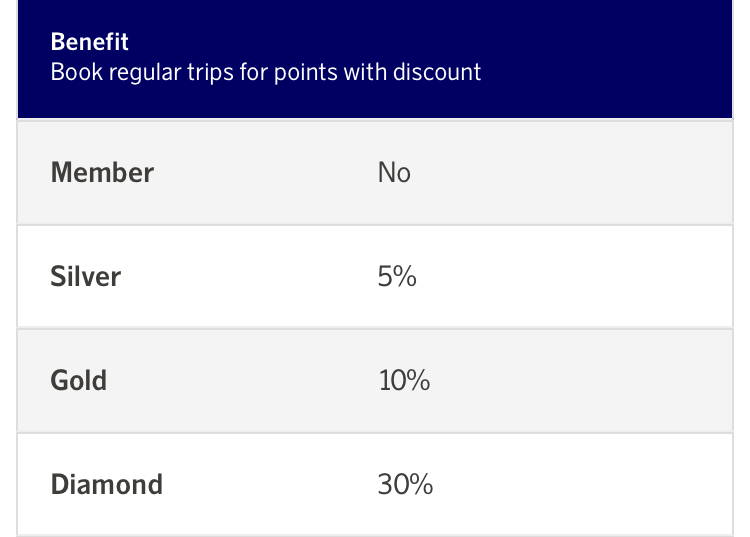Click the word with in the subtitle
Screen dimensions: 750x537
point(365,73)
